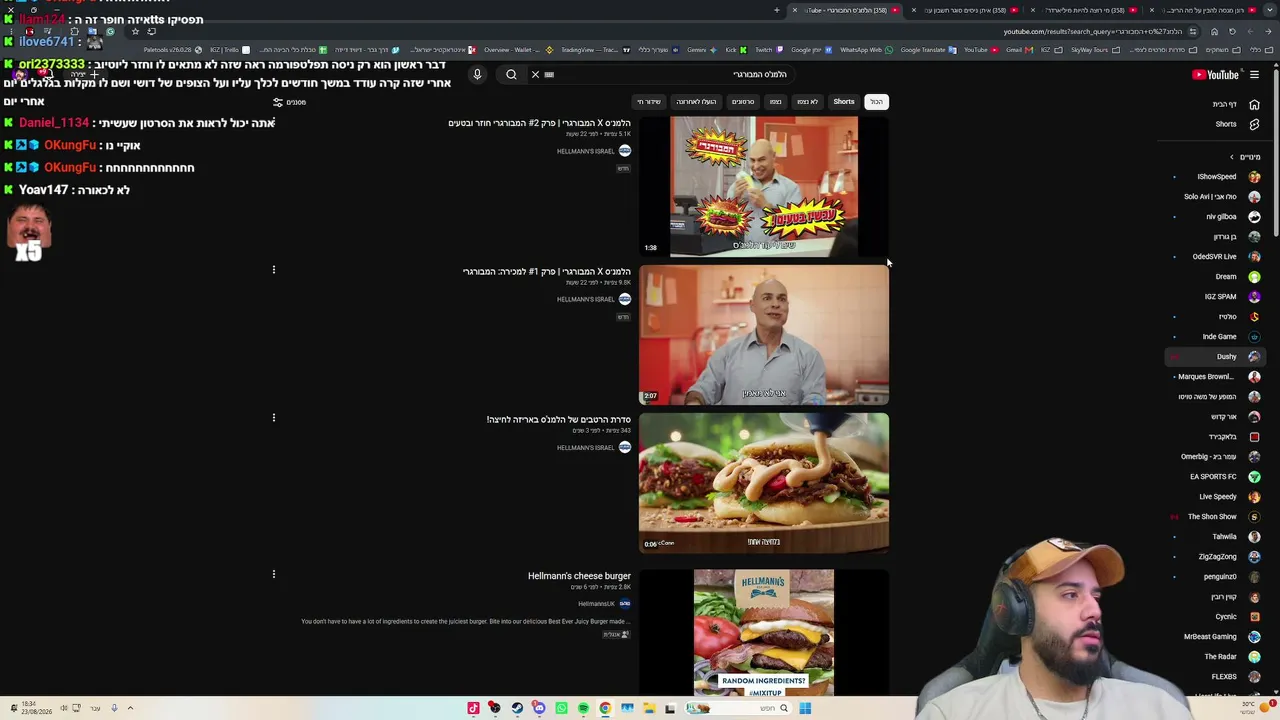1280x720 pixels.
Task: Select the הועלו לאחרונה filter chip
Action: tap(696, 102)
